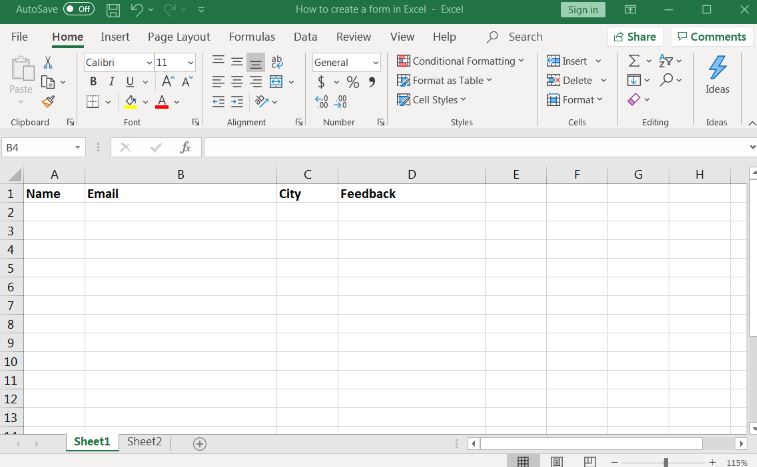Toggle Bottom Align

pyautogui.click(x=255, y=62)
